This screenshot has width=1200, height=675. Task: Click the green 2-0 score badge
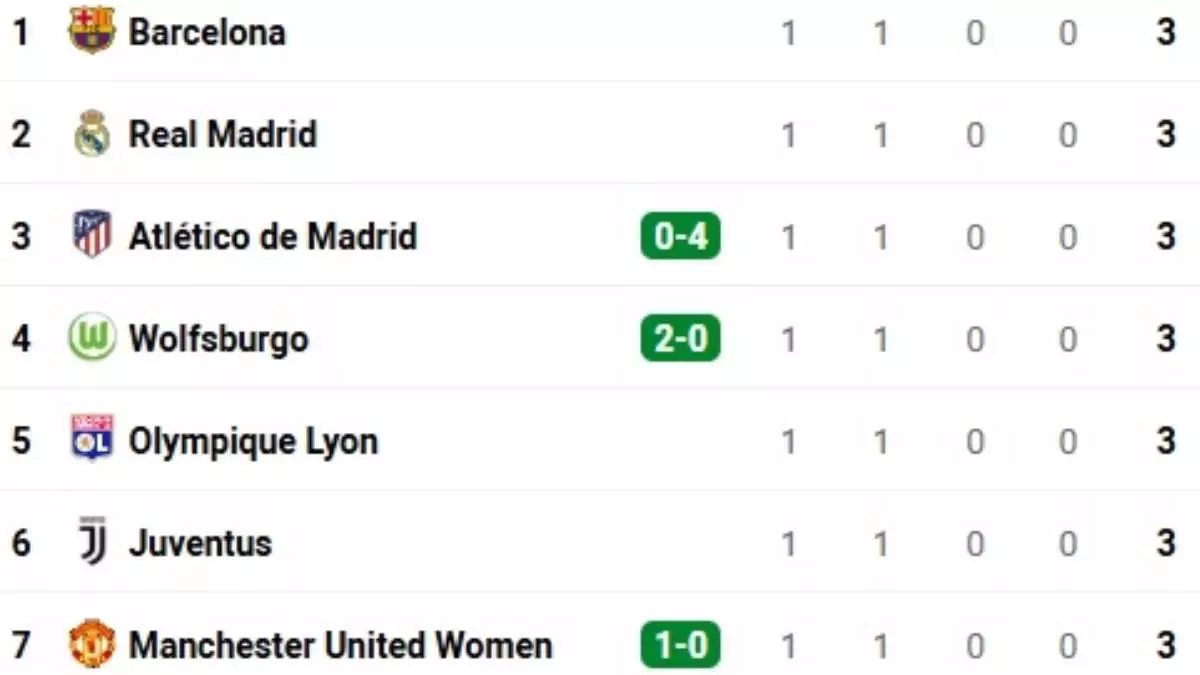(679, 338)
